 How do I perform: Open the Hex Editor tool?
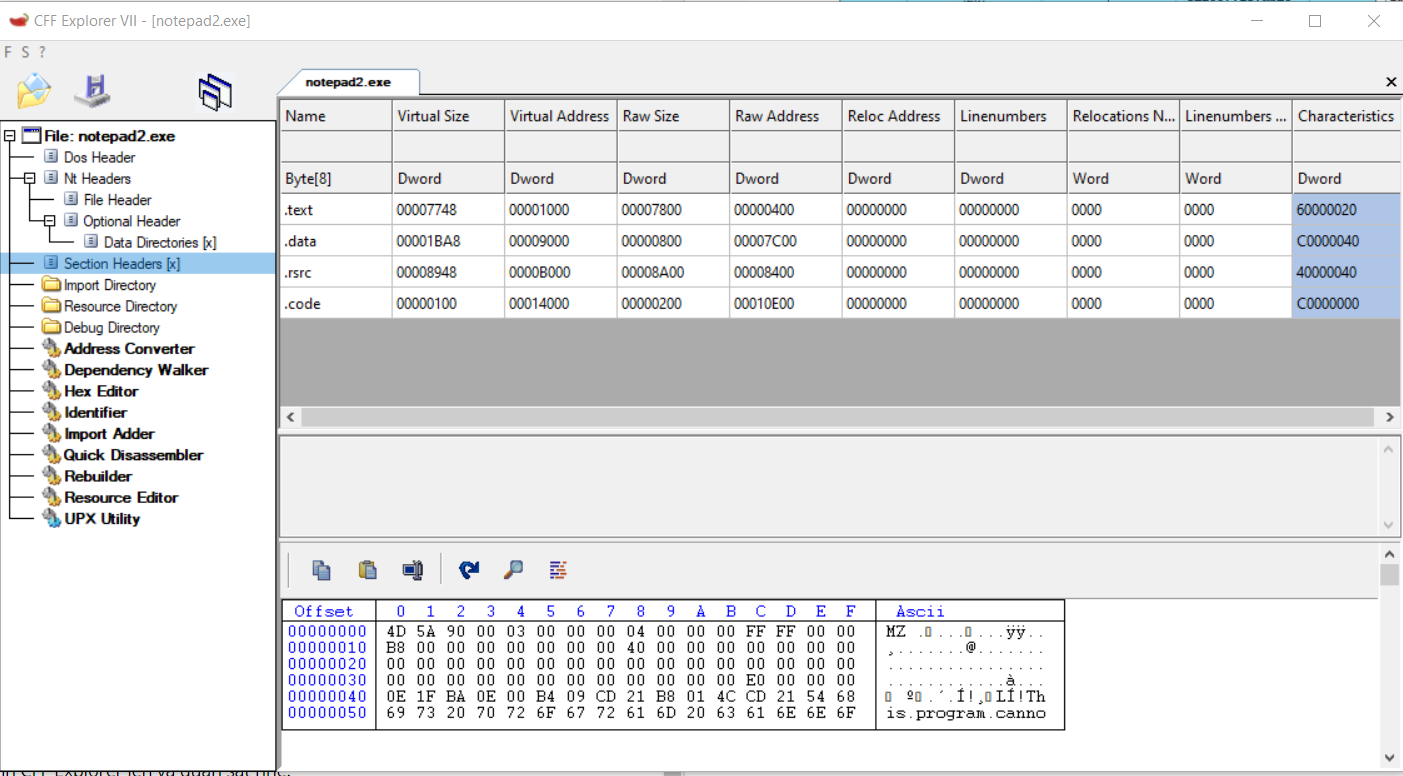point(101,391)
